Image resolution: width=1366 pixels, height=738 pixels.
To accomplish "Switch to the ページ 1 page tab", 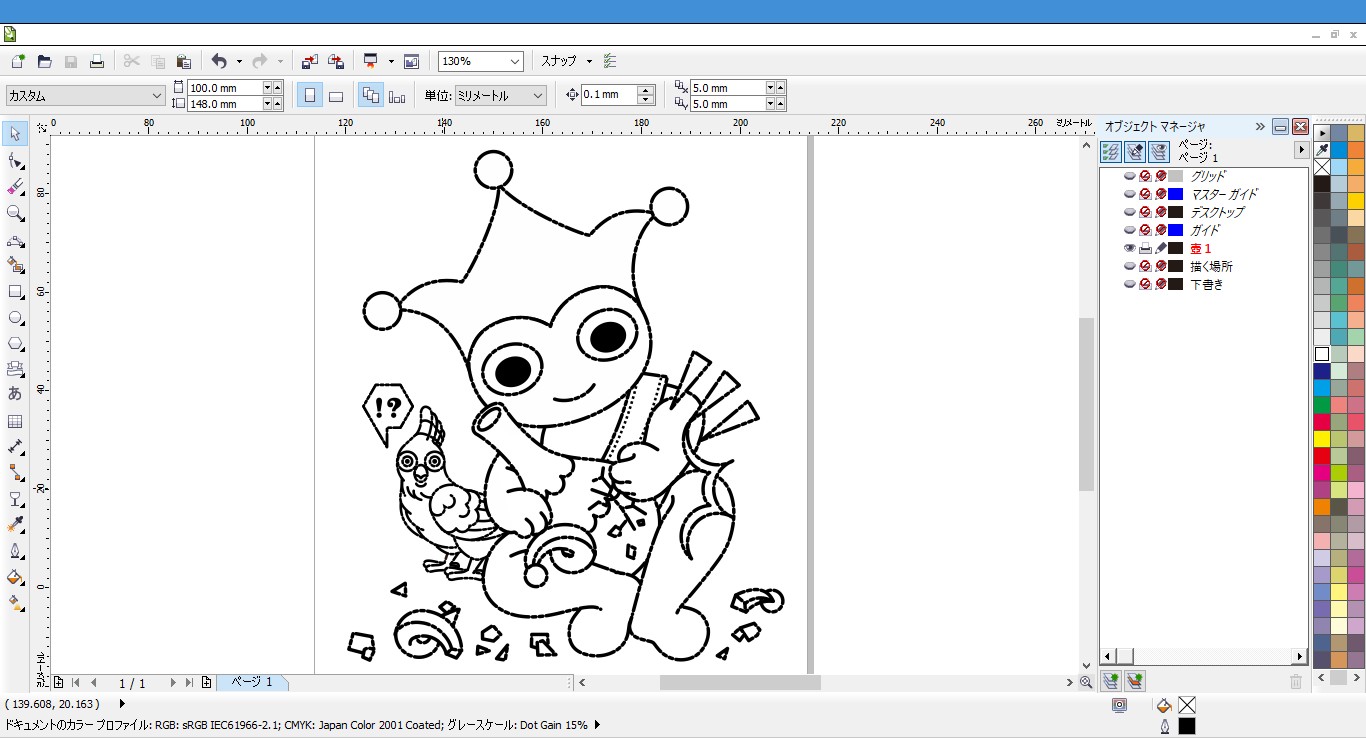I will tap(252, 682).
